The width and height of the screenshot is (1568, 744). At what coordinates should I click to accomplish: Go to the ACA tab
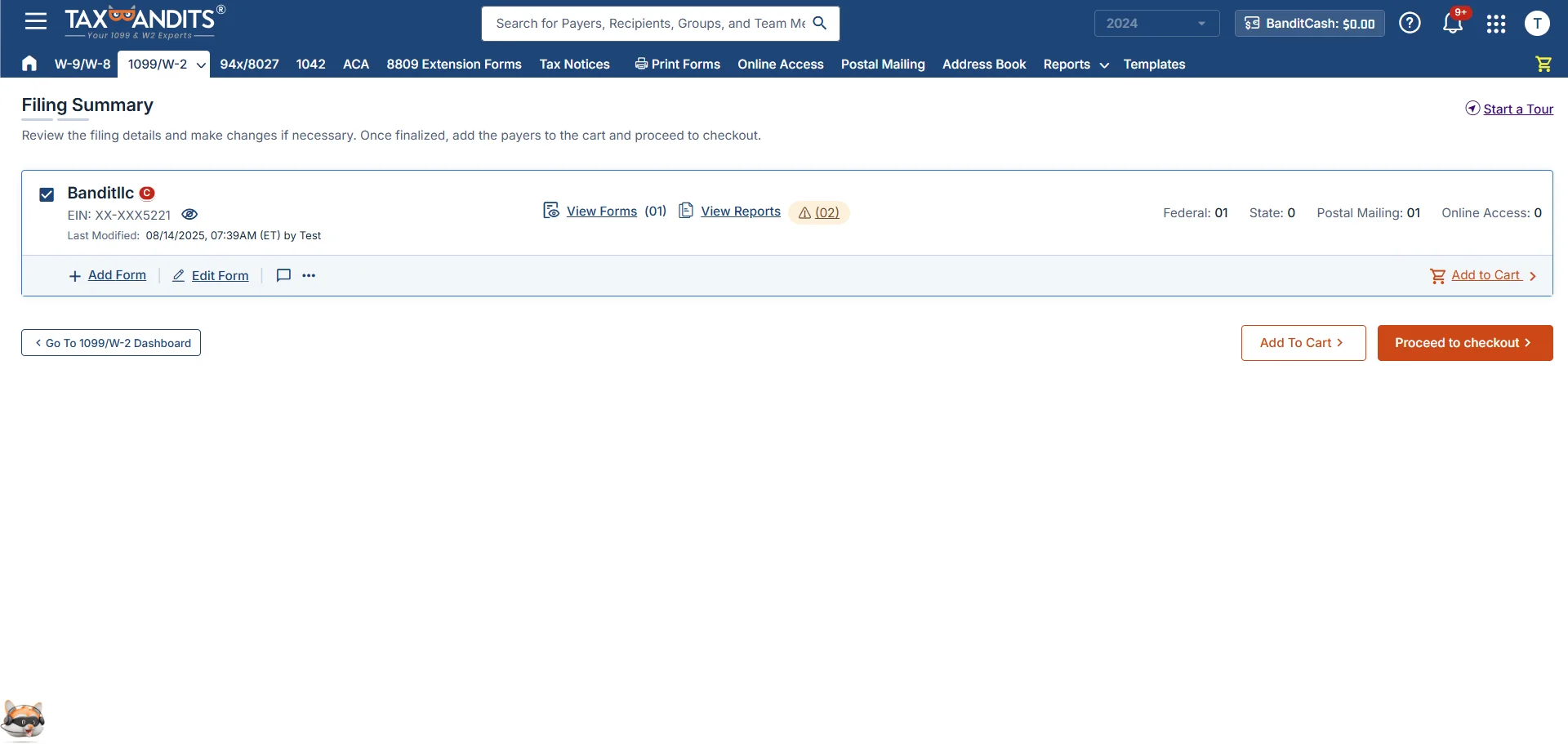tap(356, 64)
